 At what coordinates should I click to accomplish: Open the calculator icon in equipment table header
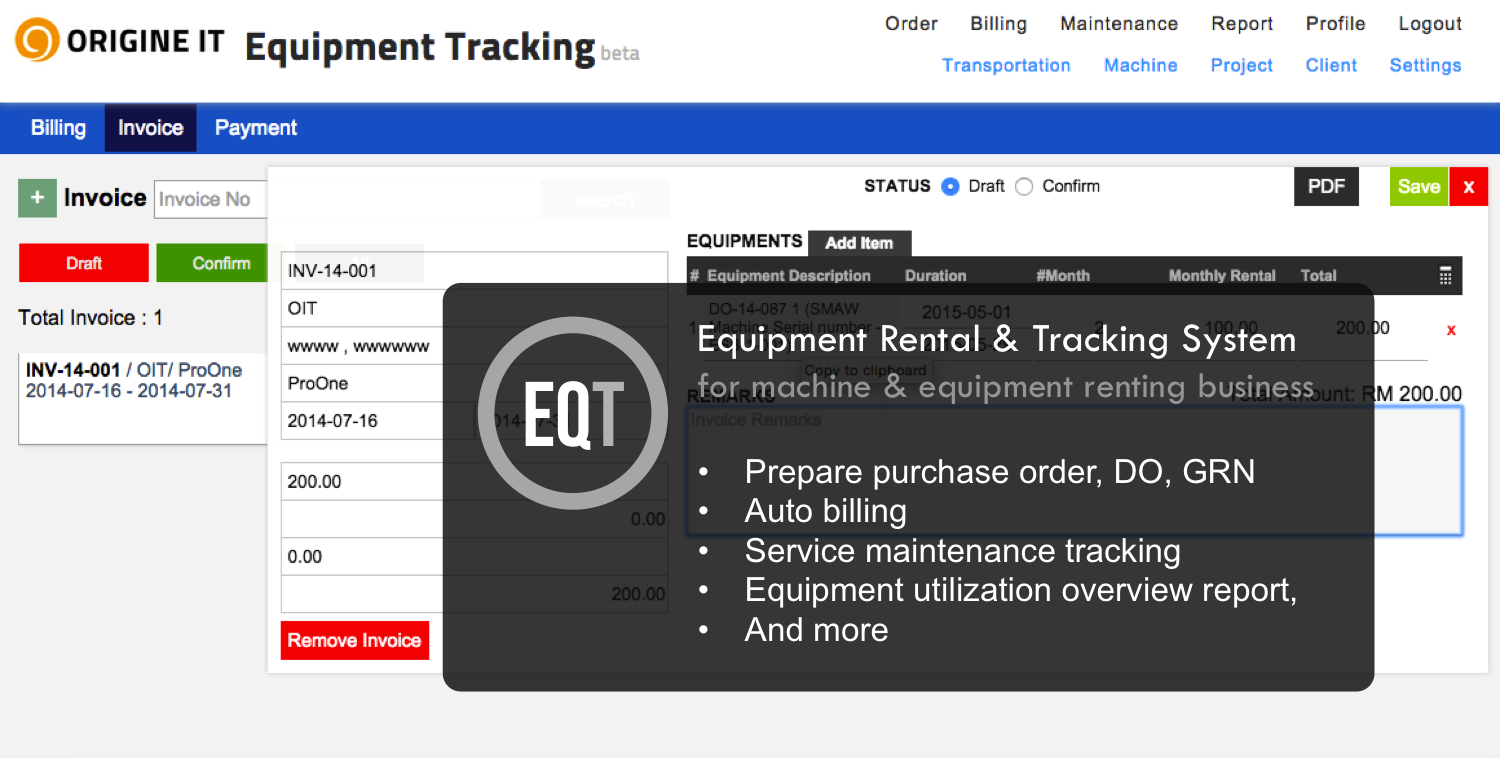pyautogui.click(x=1445, y=276)
